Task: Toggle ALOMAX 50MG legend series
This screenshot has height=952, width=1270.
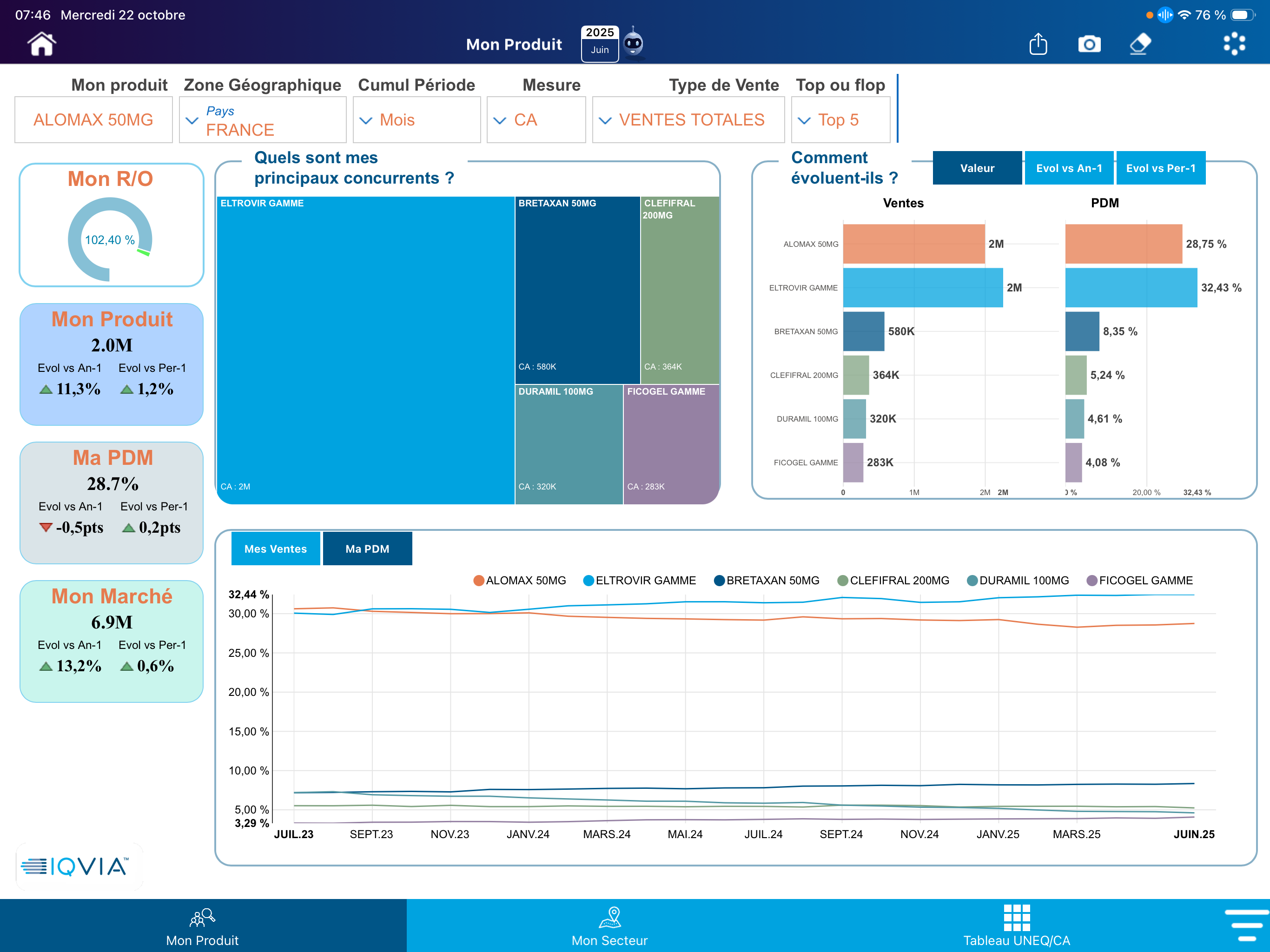Action: pyautogui.click(x=519, y=581)
